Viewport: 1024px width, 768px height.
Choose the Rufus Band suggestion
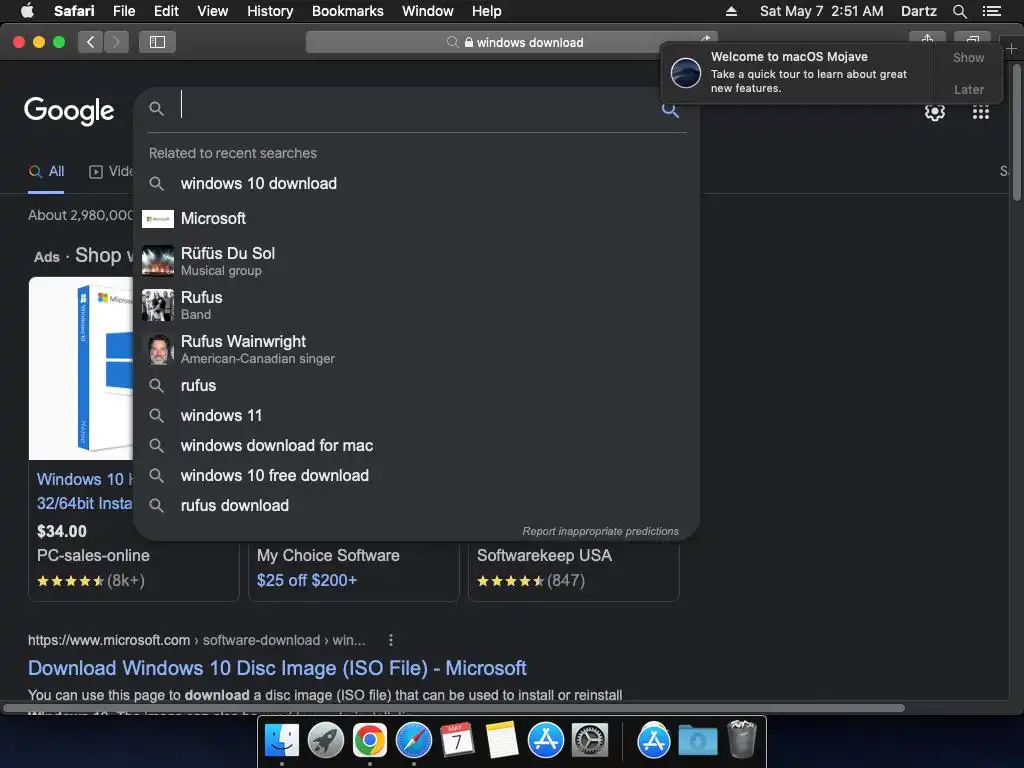(416, 305)
